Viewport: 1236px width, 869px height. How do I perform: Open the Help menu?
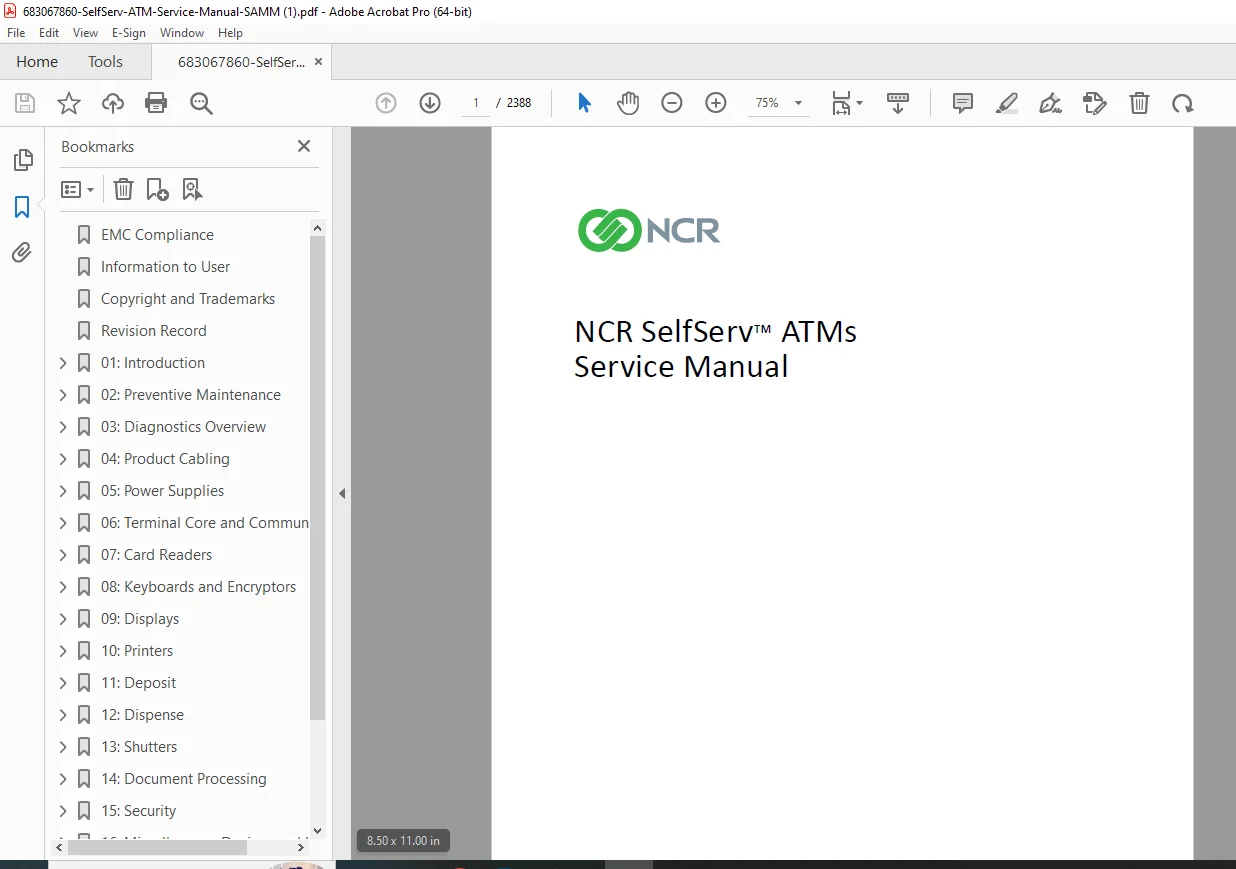click(x=231, y=33)
